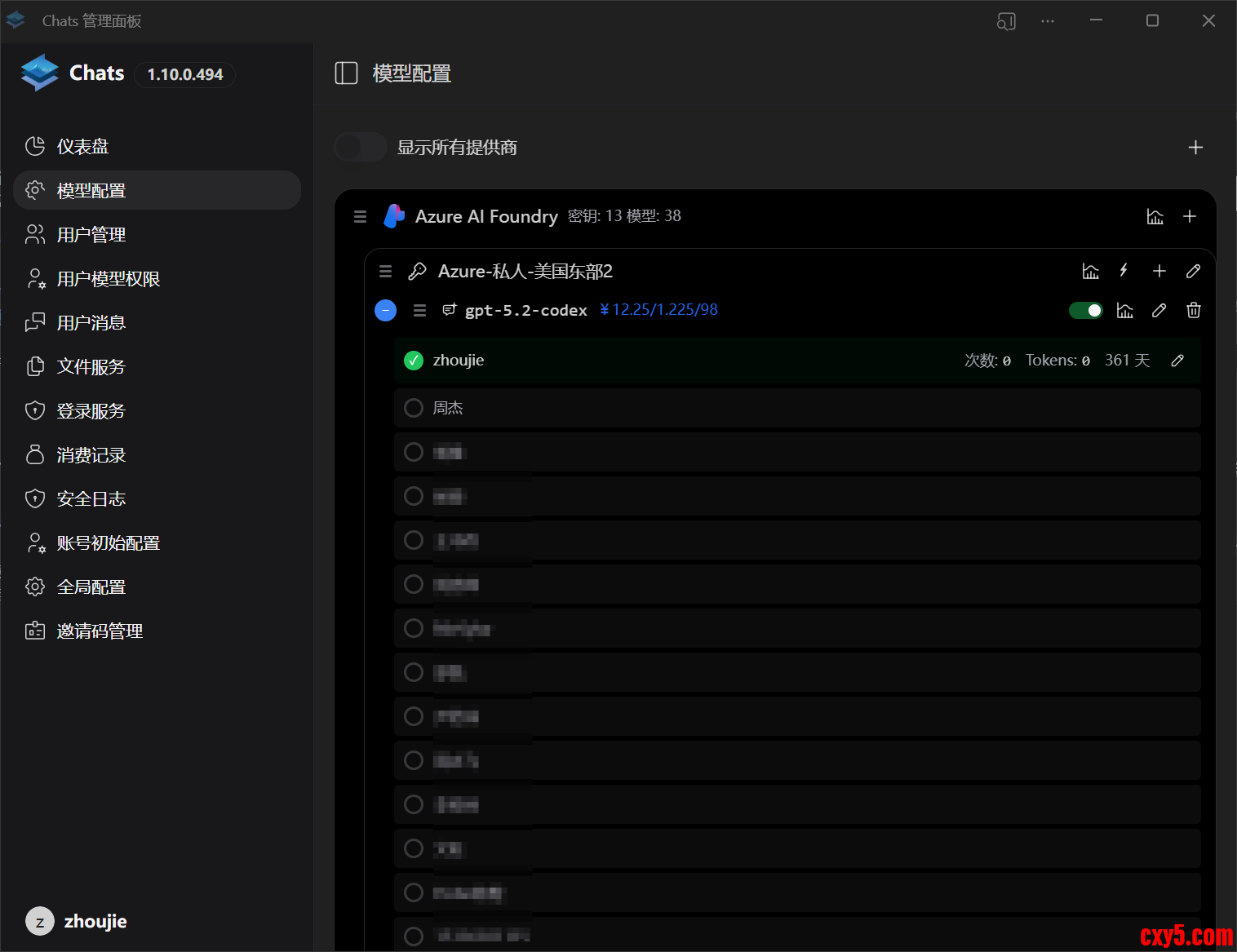1237x952 pixels.
Task: Disable the gpt-5.2-codex model toggle
Action: (1085, 310)
